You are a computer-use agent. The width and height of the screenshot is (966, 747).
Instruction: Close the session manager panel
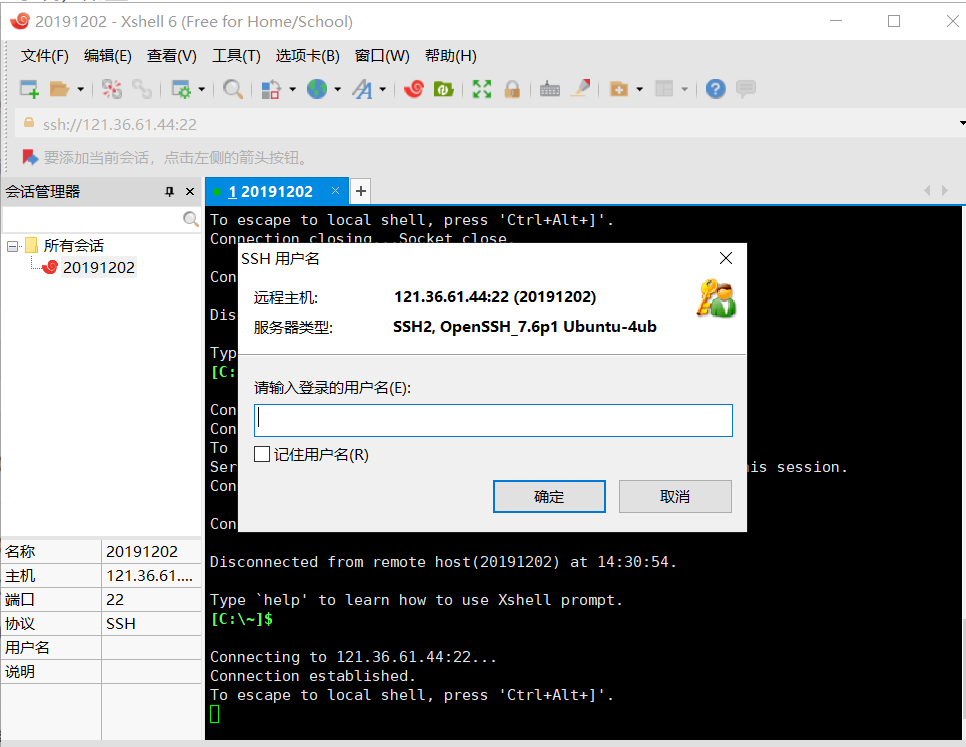coord(190,192)
